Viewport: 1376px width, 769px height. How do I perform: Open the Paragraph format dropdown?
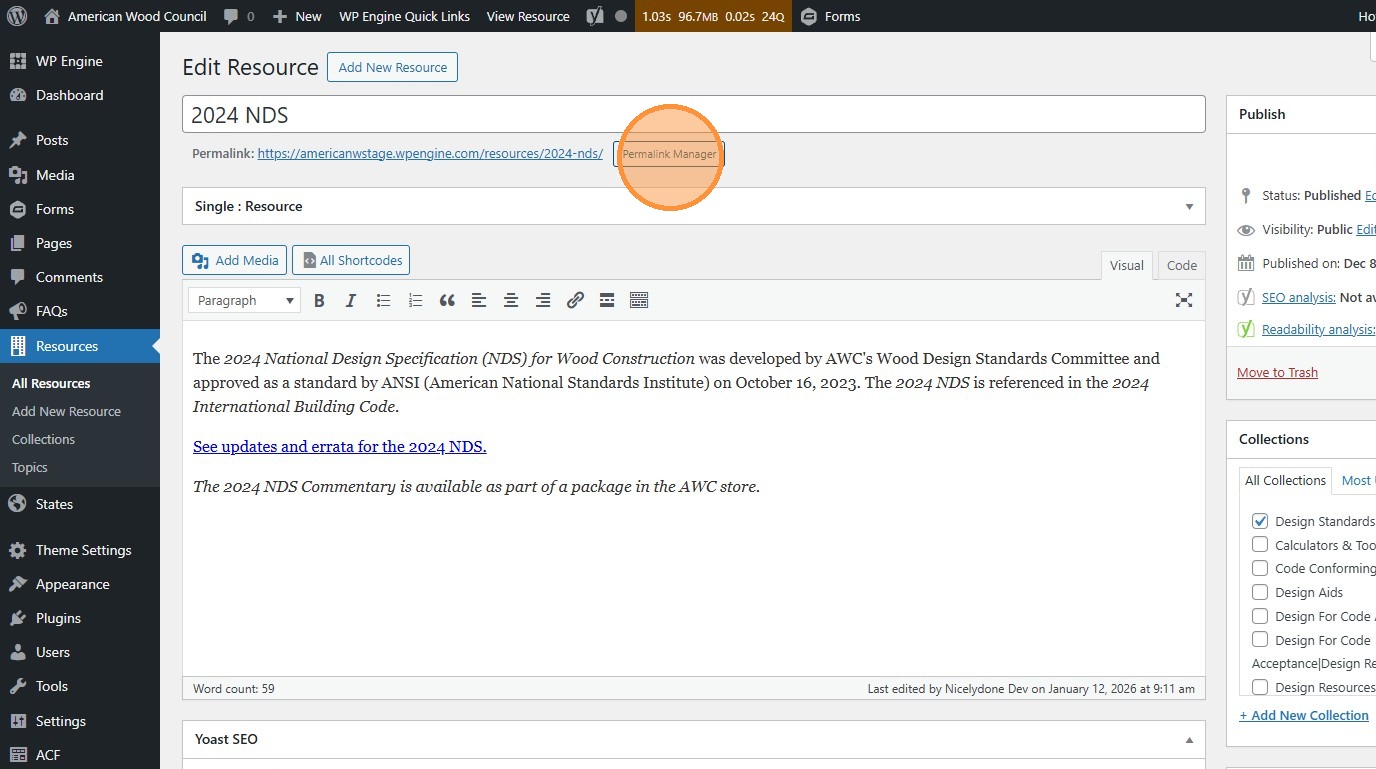coord(244,300)
